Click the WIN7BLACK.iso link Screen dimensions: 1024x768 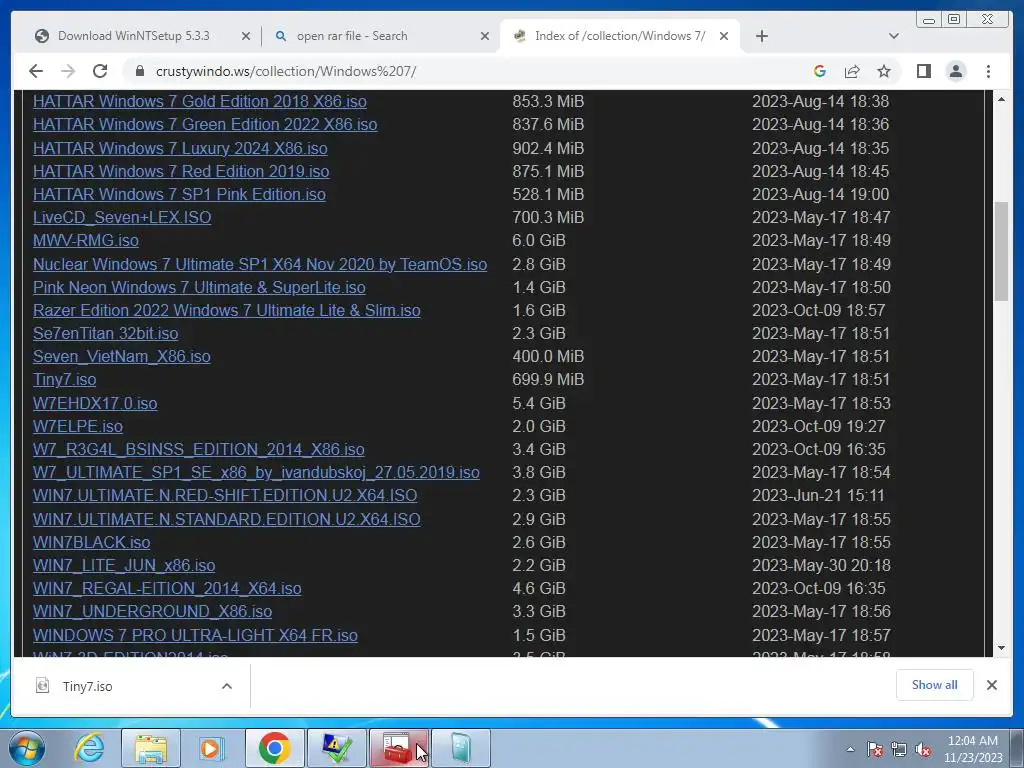point(91,542)
